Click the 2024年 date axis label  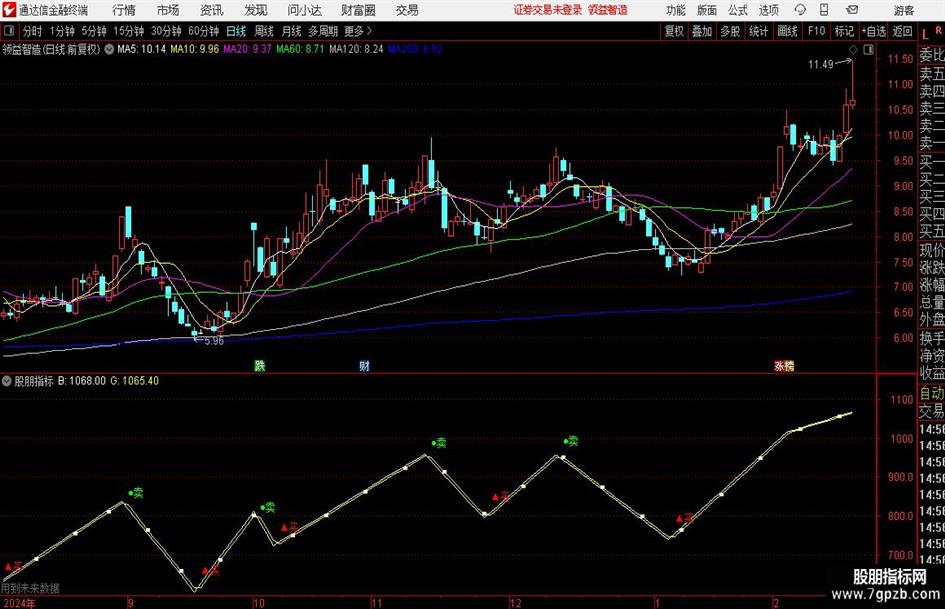click(x=19, y=603)
